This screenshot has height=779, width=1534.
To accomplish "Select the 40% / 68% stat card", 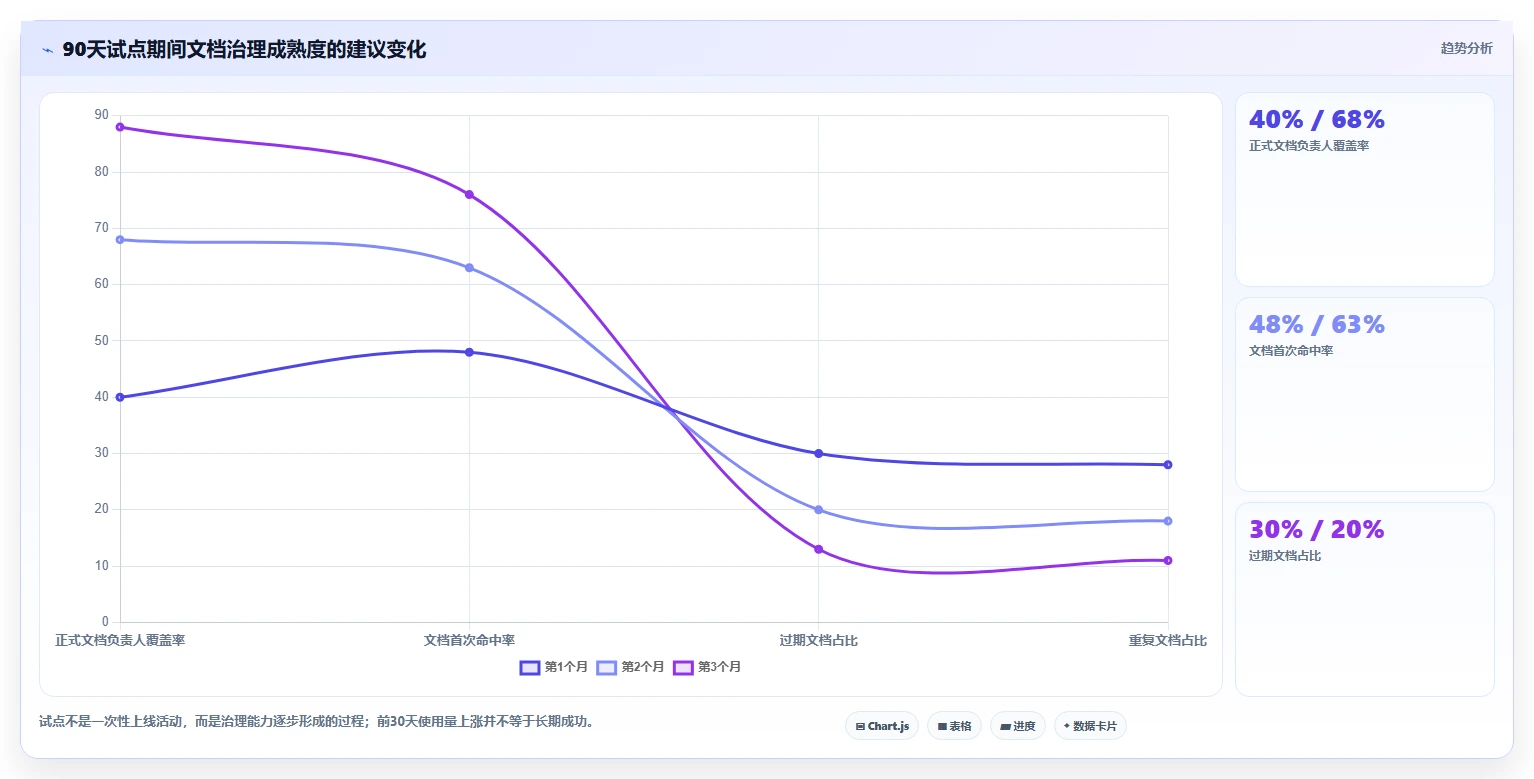I will point(1365,190).
